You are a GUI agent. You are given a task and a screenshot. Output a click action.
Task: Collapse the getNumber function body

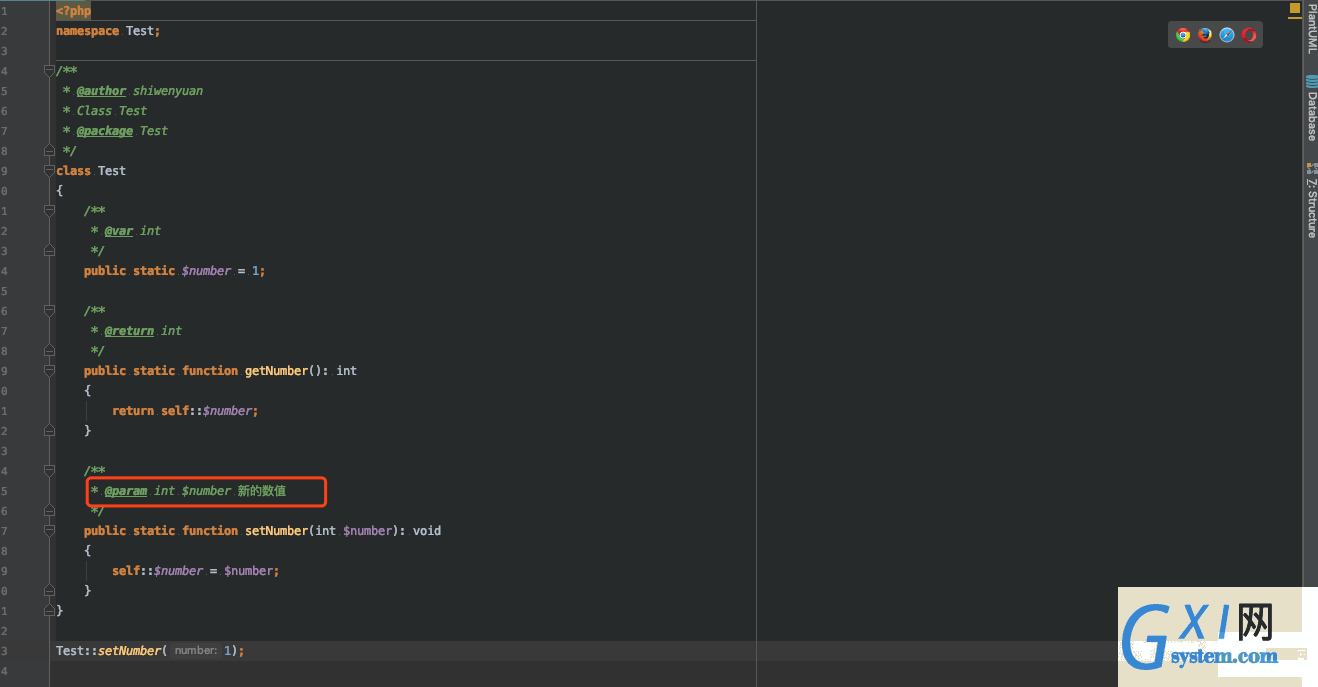(49, 371)
